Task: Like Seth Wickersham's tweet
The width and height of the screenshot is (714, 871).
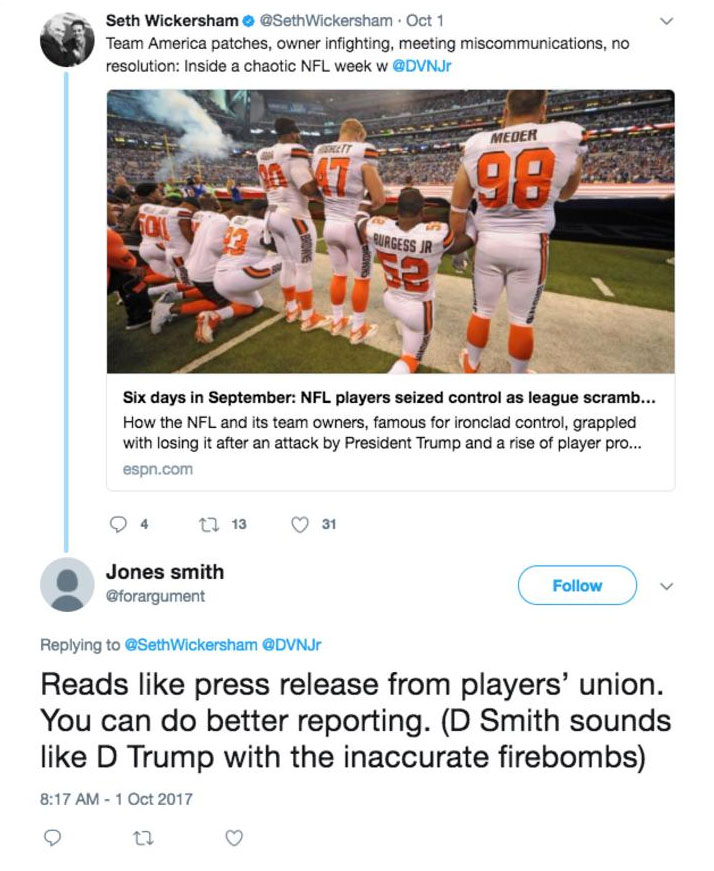Action: 299,523
